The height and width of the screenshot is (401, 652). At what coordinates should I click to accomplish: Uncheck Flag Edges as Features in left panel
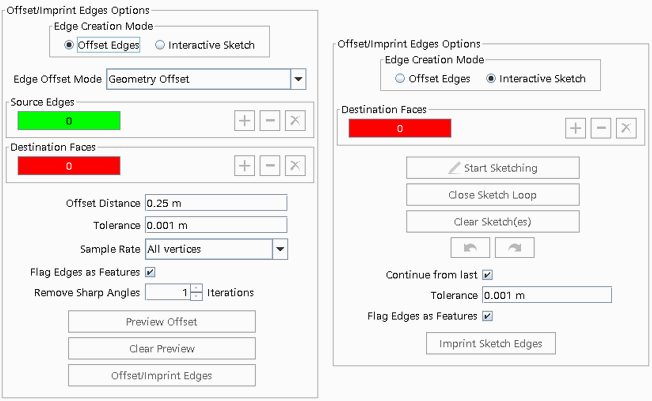tap(150, 272)
